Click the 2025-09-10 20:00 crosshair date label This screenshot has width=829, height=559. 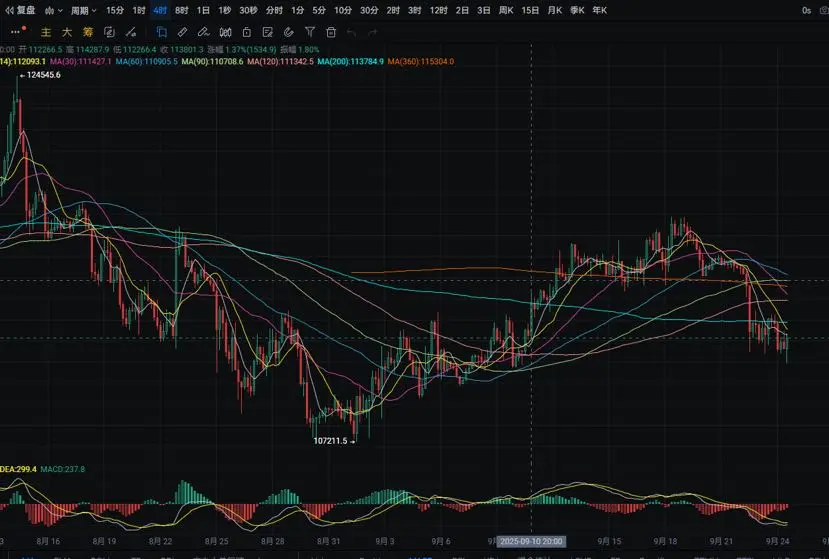(531, 541)
